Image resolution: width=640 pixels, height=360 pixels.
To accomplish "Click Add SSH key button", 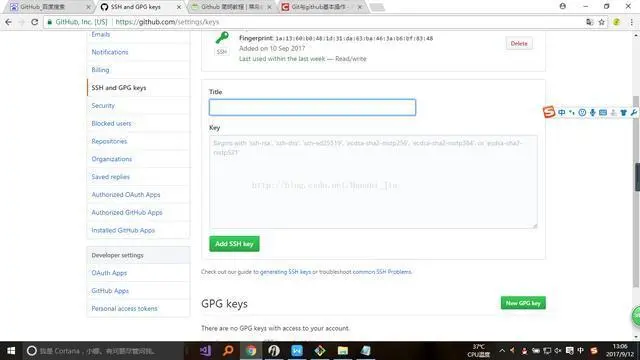I will coord(234,244).
